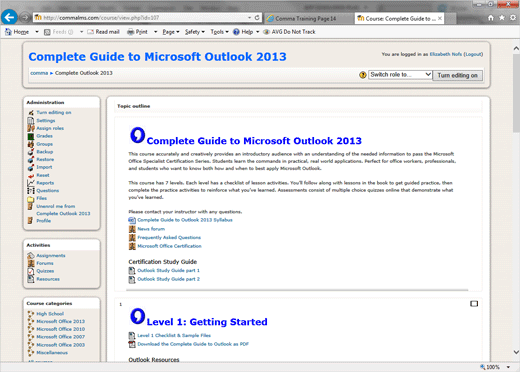The image size is (520, 372).
Task: Click the Print toolbar icon
Action: (131, 32)
